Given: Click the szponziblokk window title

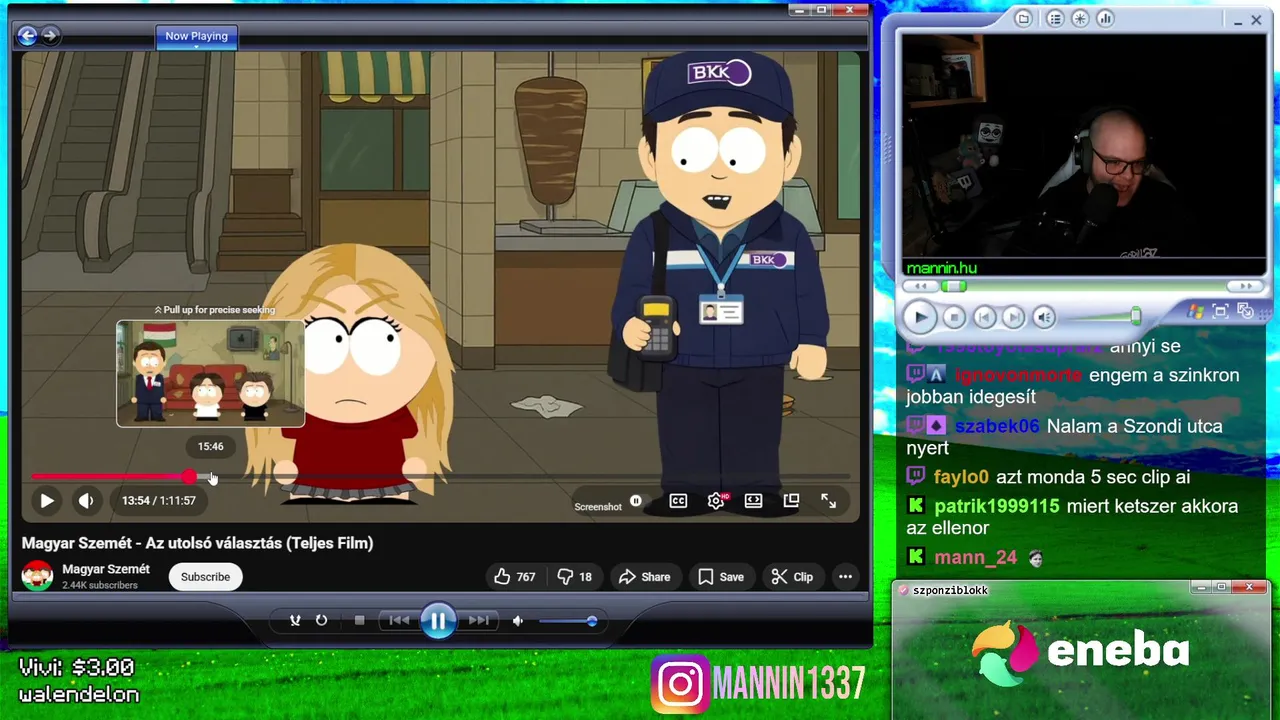Looking at the screenshot, I should coord(949,590).
